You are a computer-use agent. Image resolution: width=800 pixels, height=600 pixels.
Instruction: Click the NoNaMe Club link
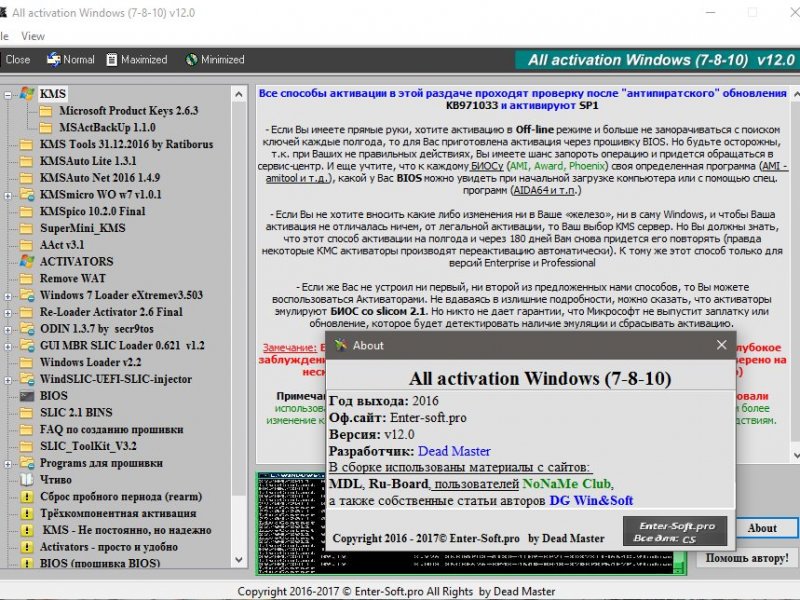click(x=566, y=484)
